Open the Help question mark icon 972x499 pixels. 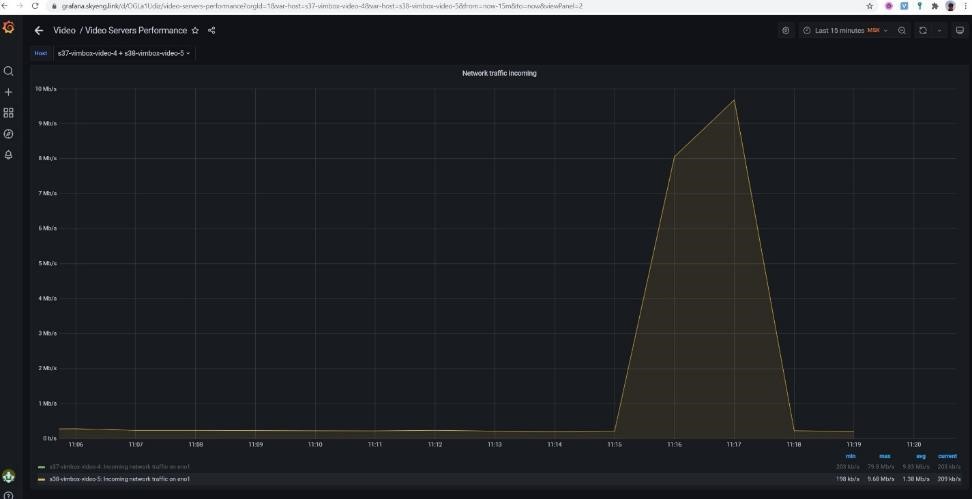click(x=8, y=495)
